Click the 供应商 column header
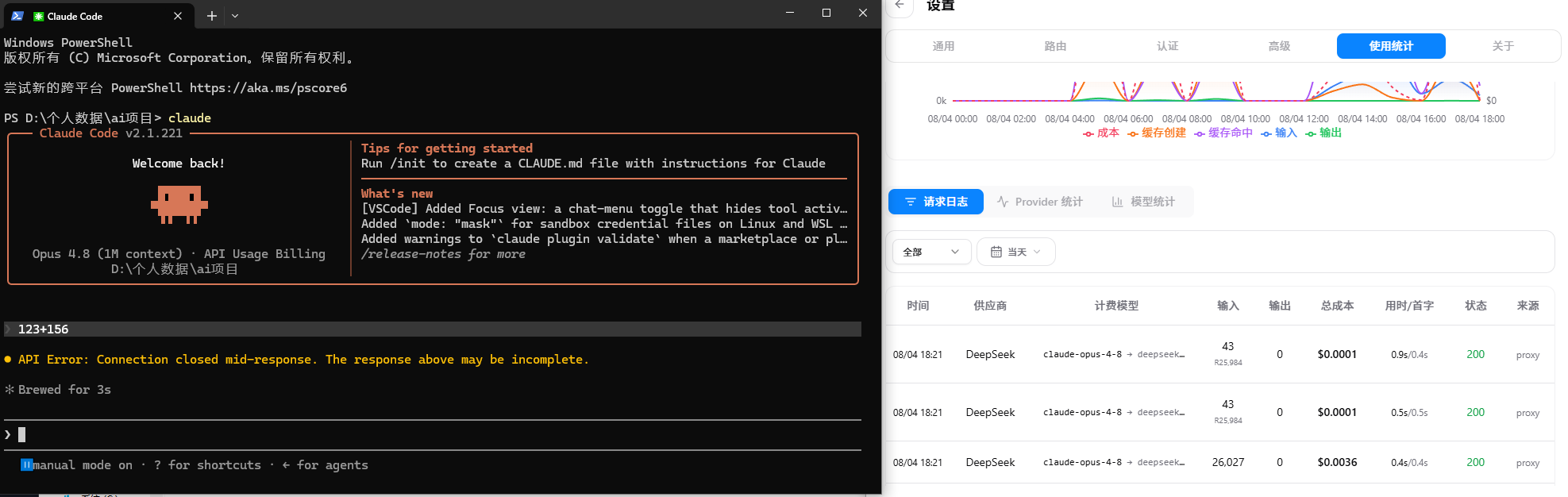This screenshot has width=1568, height=497. click(x=990, y=306)
